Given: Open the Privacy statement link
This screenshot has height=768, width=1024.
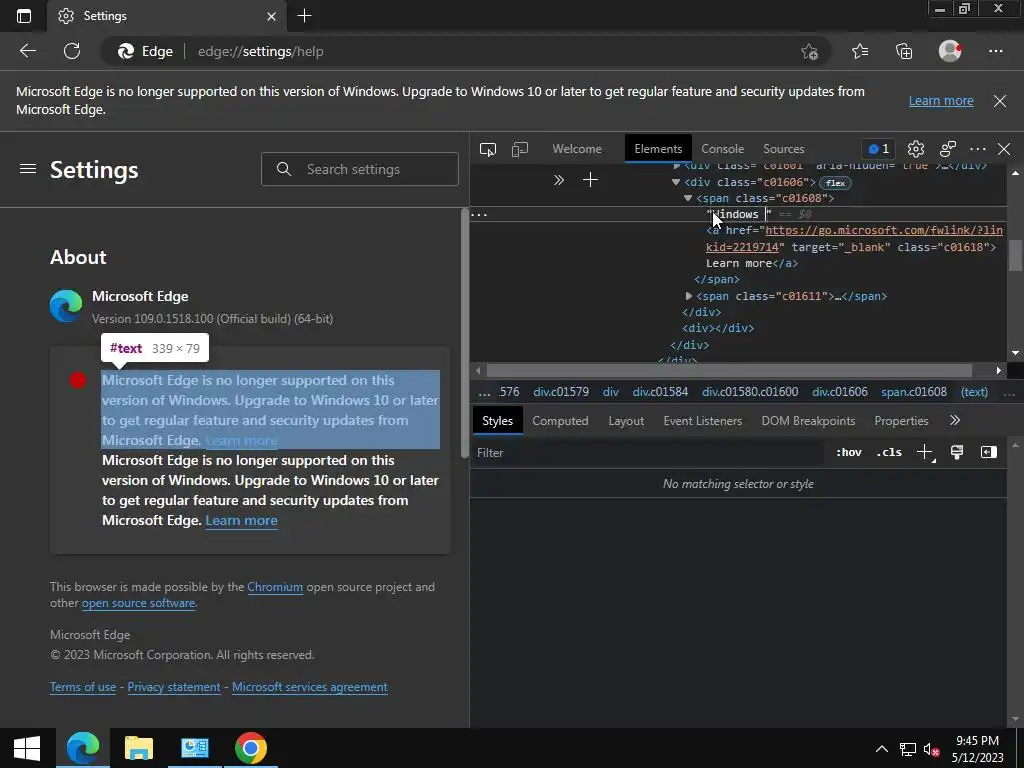Looking at the screenshot, I should 174,687.
